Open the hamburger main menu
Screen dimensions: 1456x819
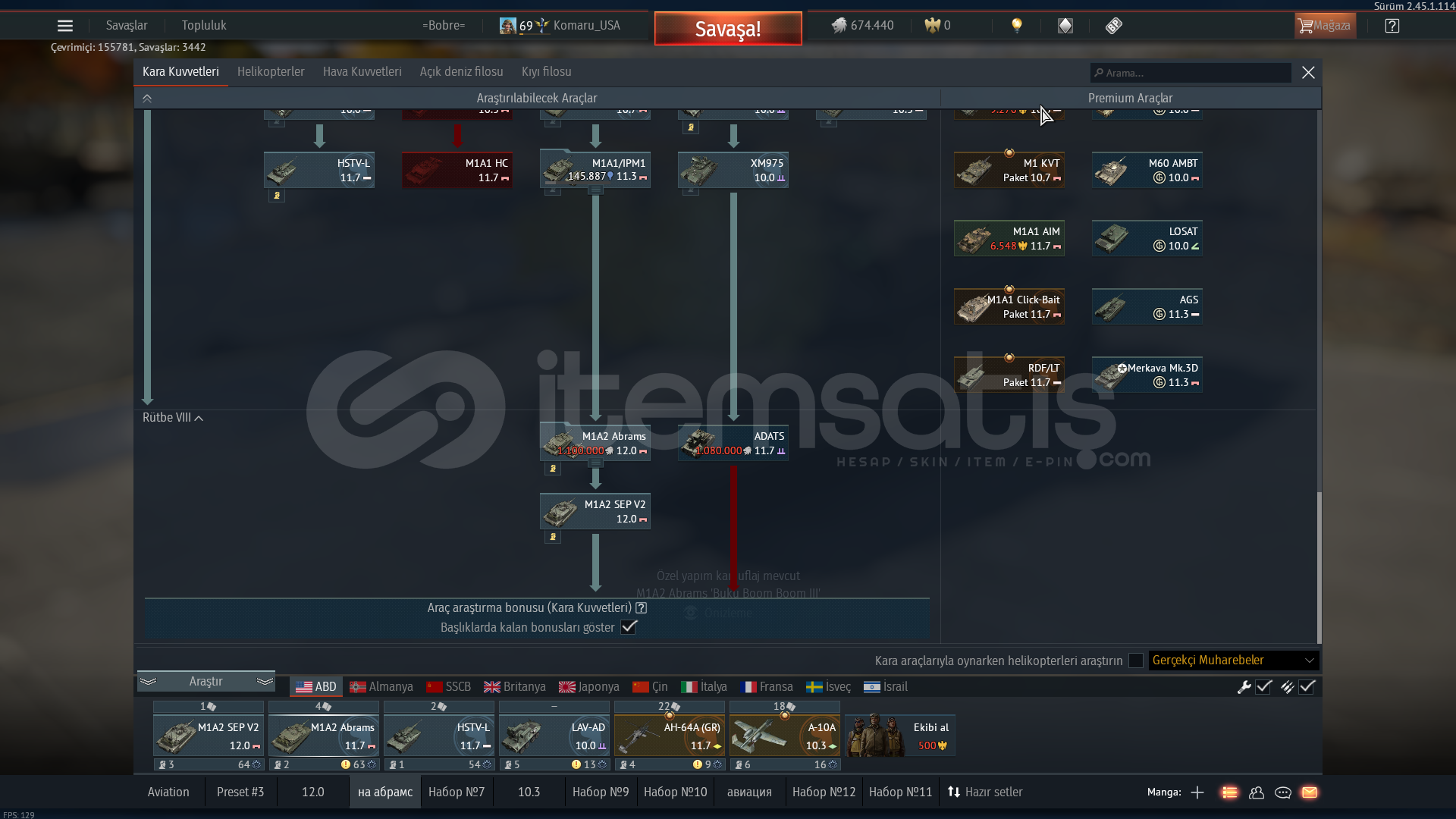(65, 26)
